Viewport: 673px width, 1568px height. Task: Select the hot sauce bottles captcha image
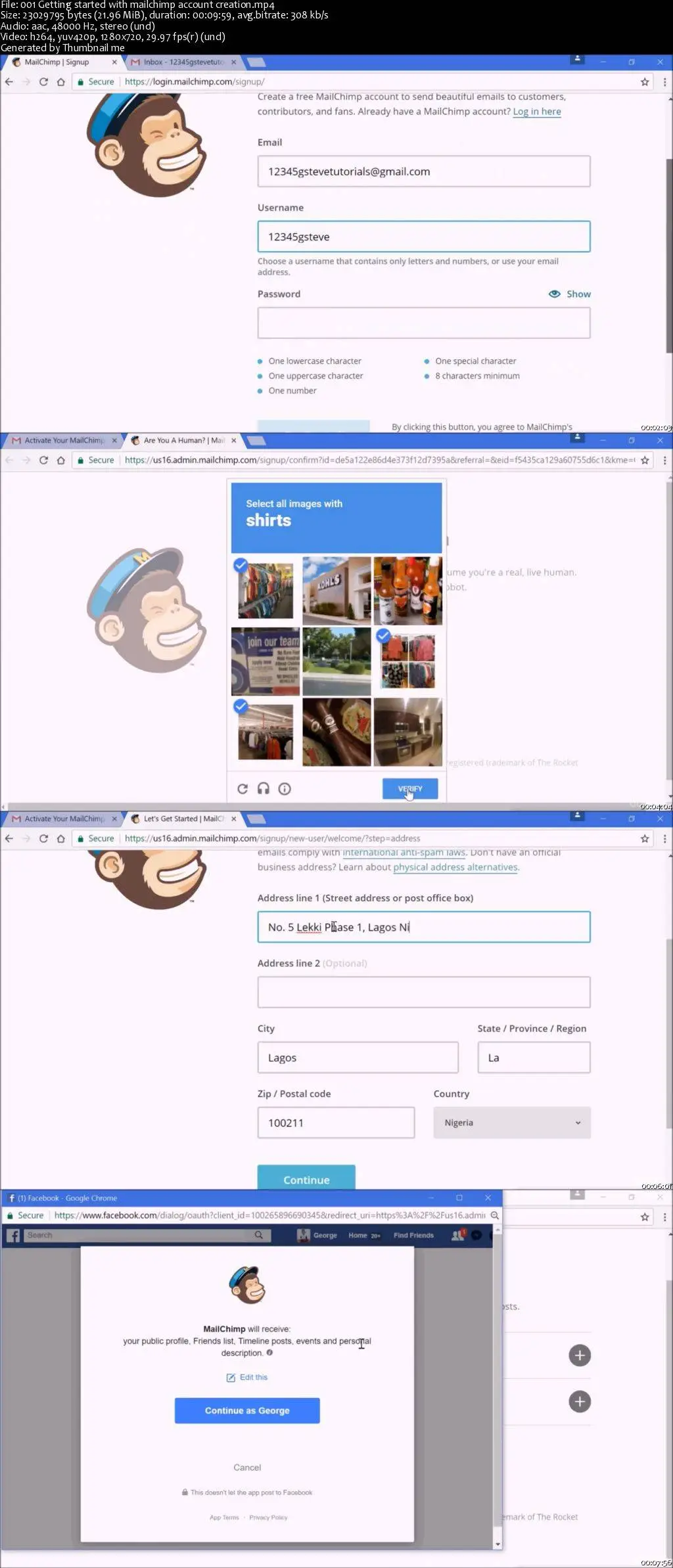408,591
